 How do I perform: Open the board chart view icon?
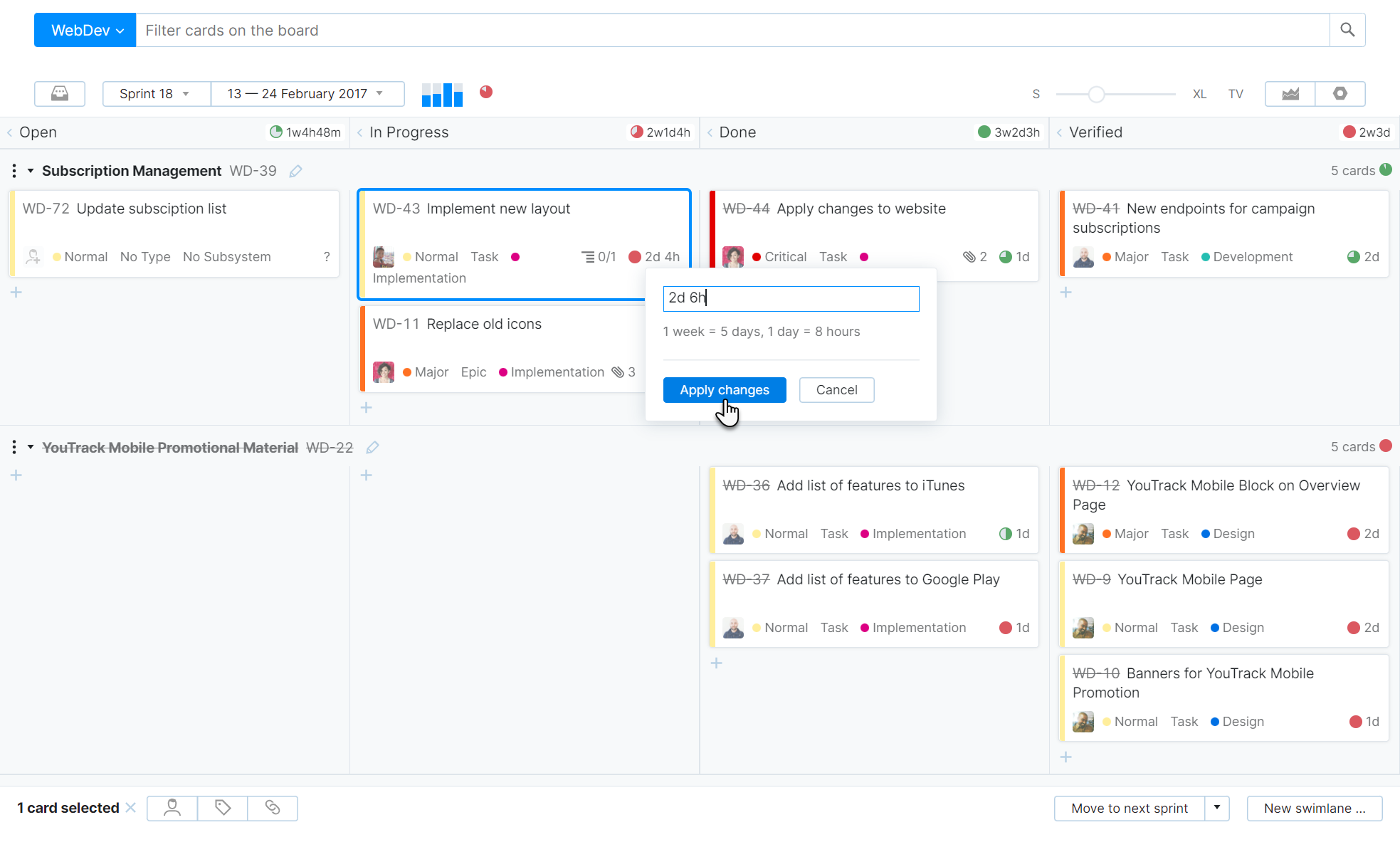[x=1290, y=93]
